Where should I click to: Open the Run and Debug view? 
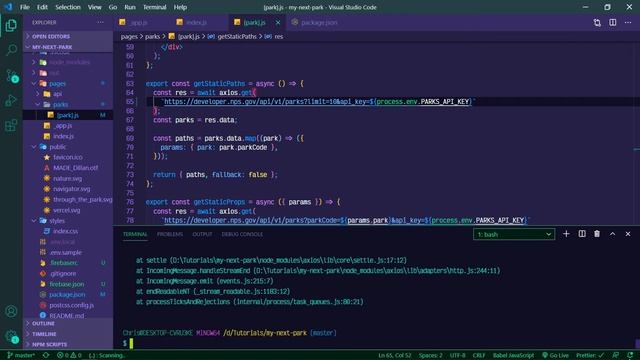pos(11,100)
